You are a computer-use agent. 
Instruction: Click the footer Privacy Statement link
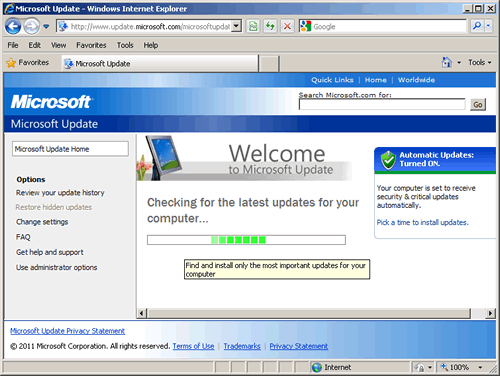299,346
